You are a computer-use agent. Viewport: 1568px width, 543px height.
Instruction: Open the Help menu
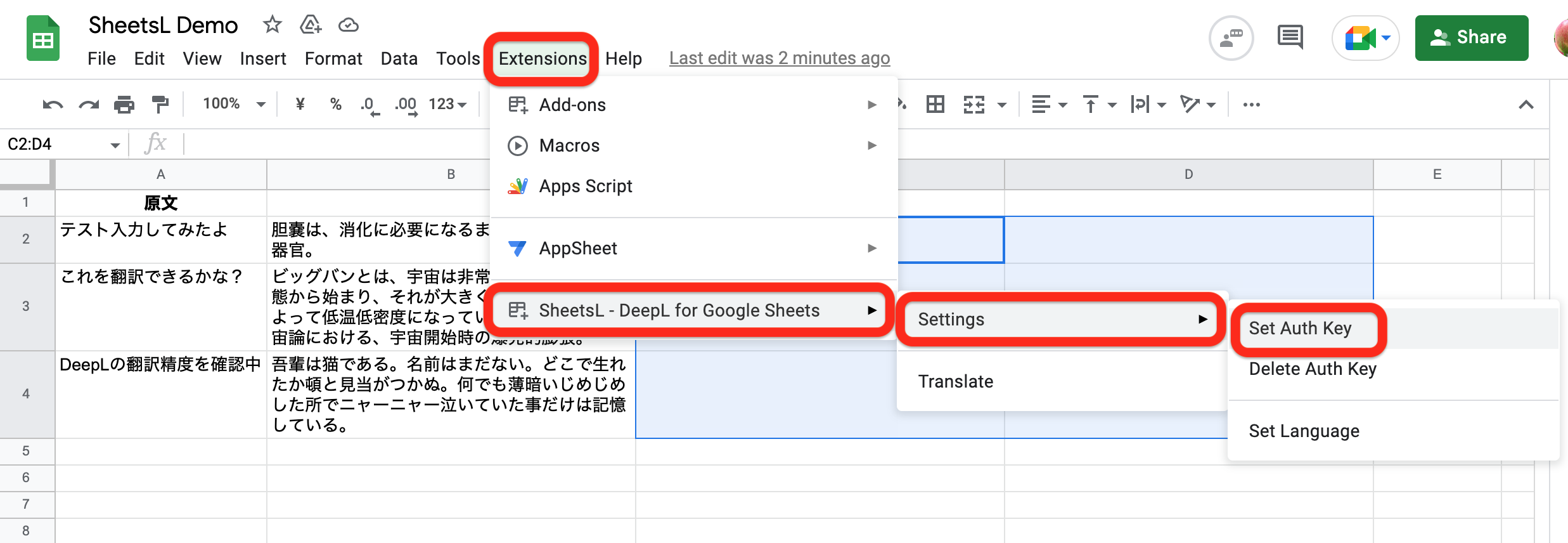[624, 58]
